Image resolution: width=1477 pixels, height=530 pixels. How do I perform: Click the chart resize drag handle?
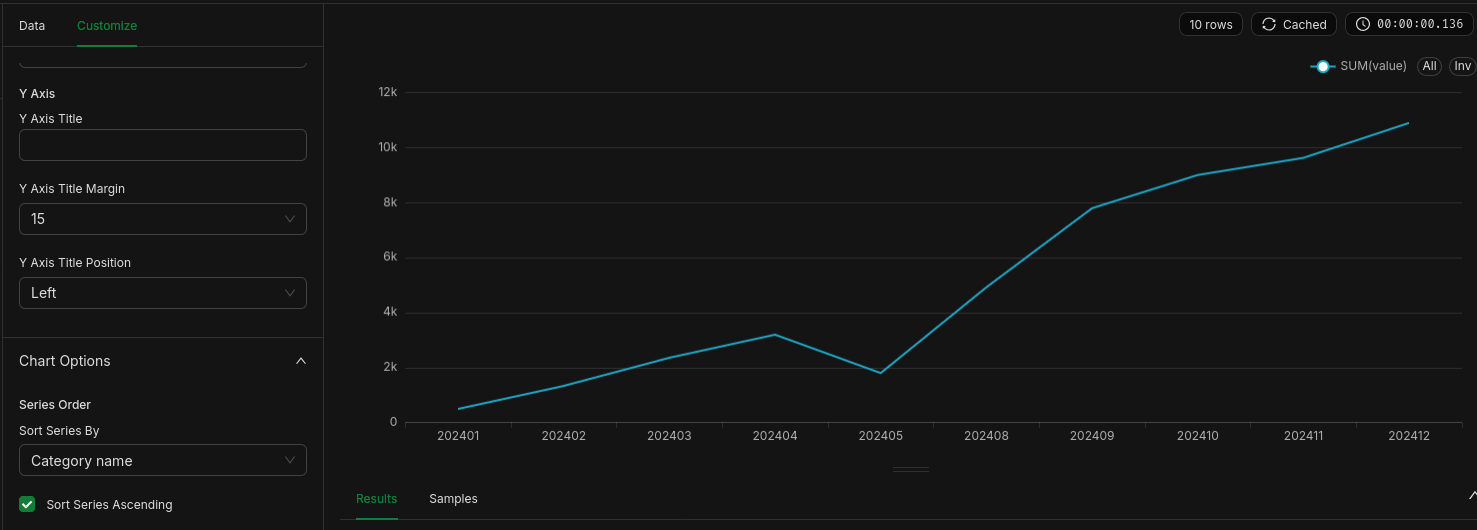[910, 469]
